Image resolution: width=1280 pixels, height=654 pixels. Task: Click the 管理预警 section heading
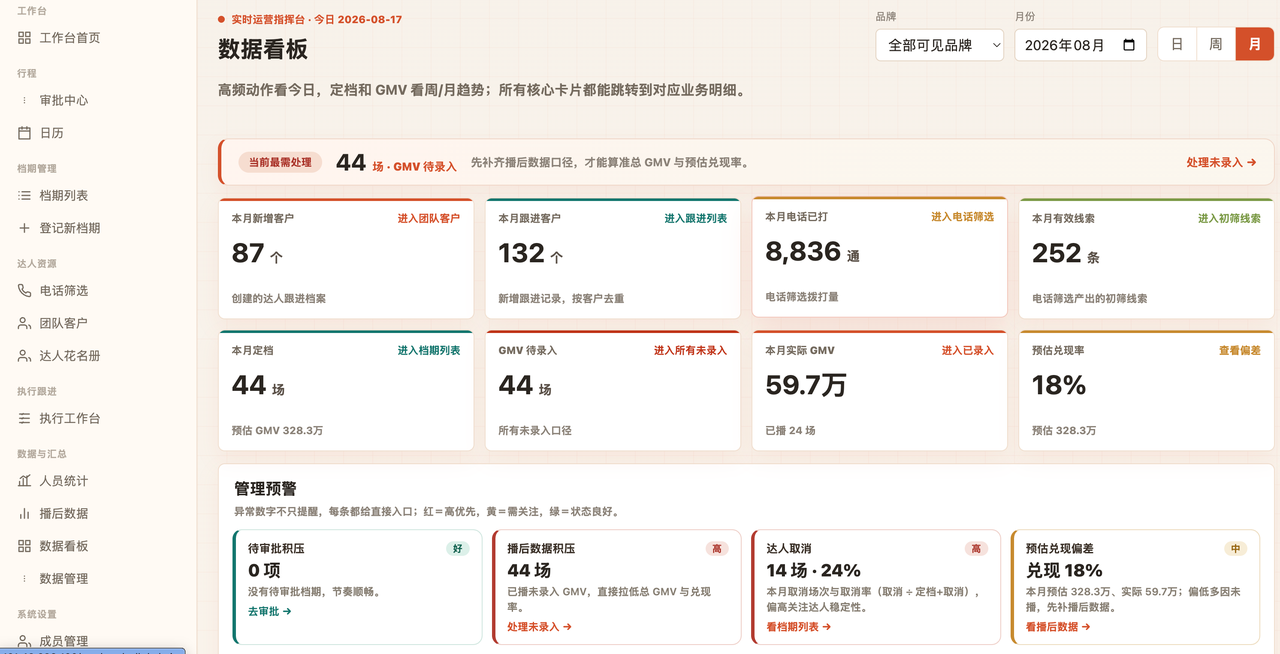pyautogui.click(x=265, y=489)
